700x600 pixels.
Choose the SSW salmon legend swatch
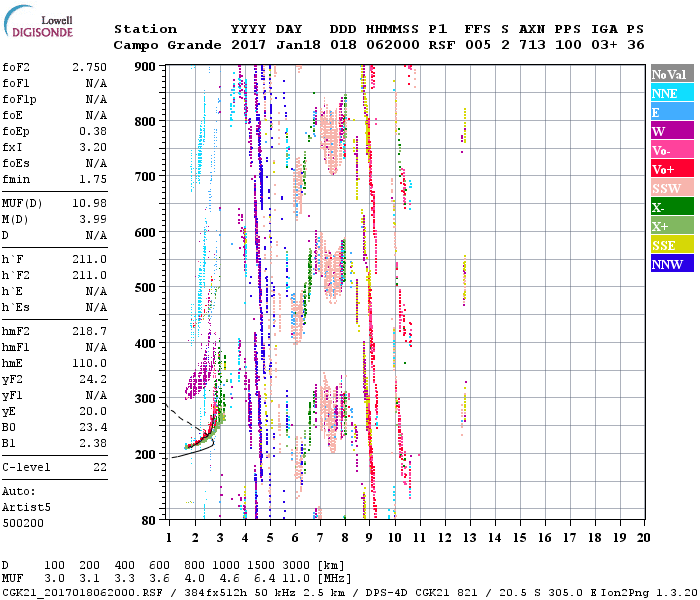tap(672, 188)
